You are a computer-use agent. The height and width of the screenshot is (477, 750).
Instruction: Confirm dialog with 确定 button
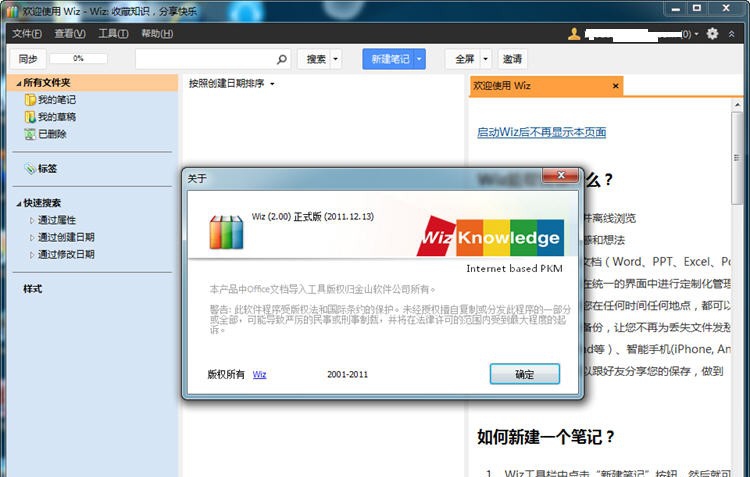(x=525, y=374)
